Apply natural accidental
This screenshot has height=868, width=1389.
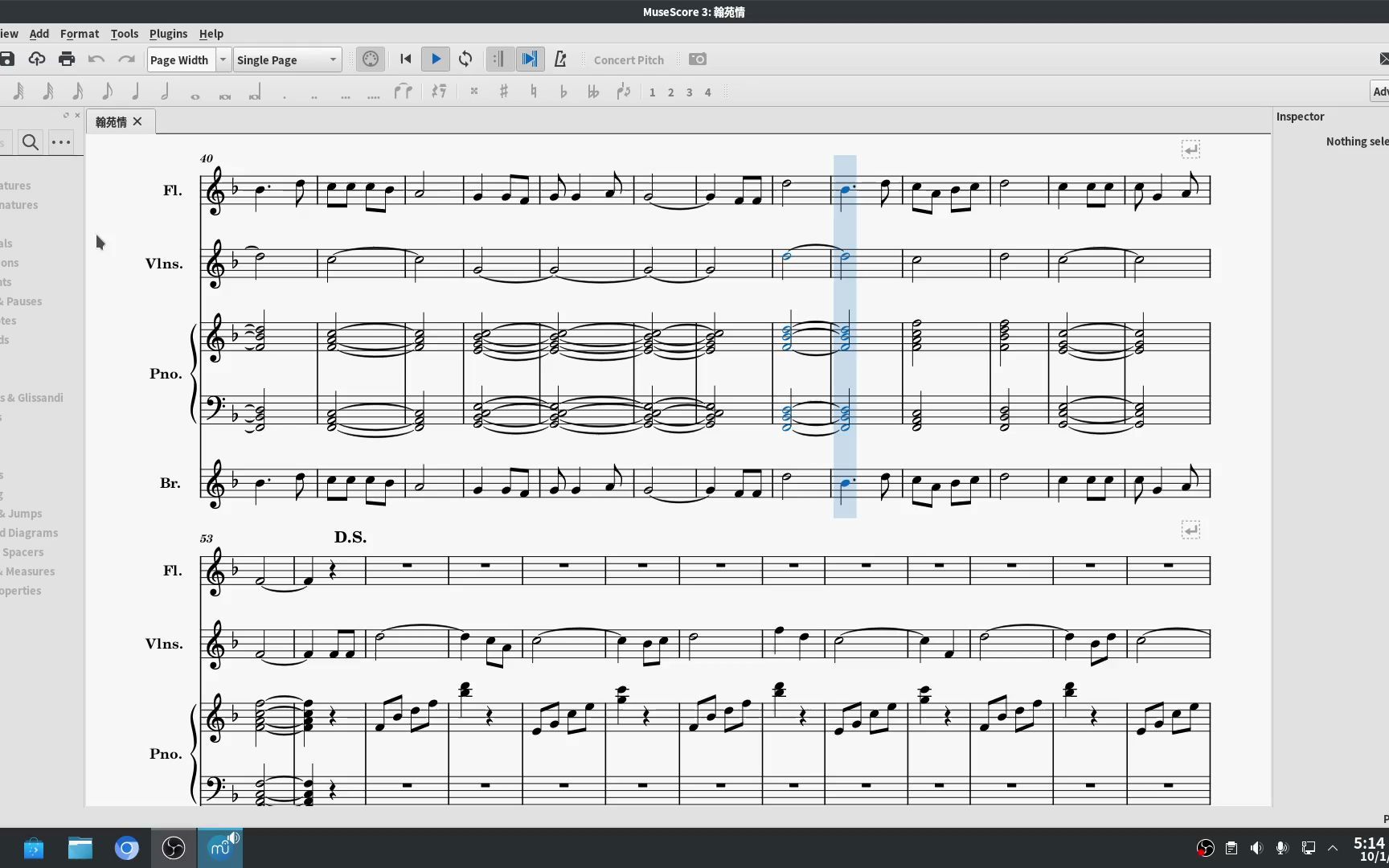click(534, 92)
